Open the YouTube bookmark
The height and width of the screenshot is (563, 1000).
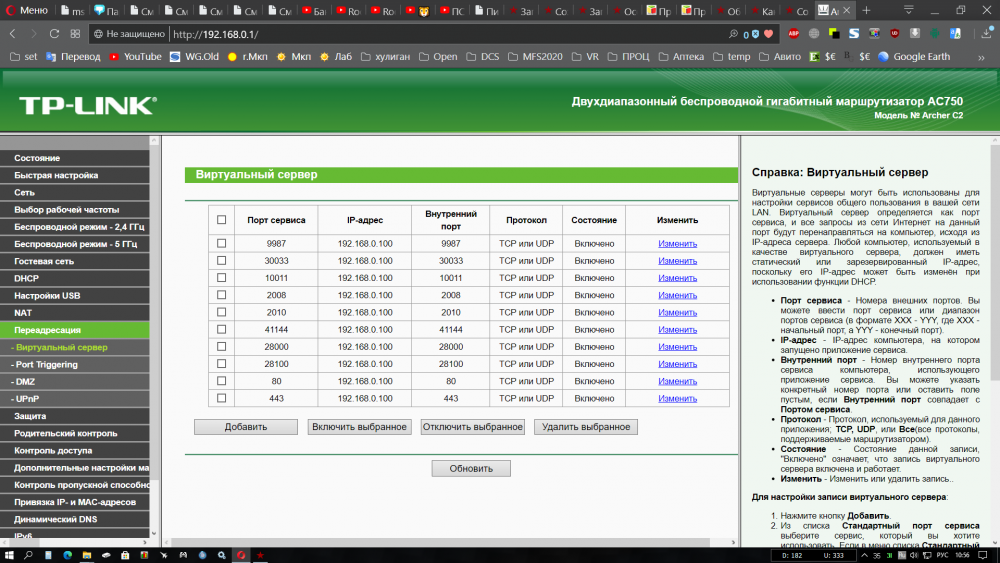click(x=135, y=57)
